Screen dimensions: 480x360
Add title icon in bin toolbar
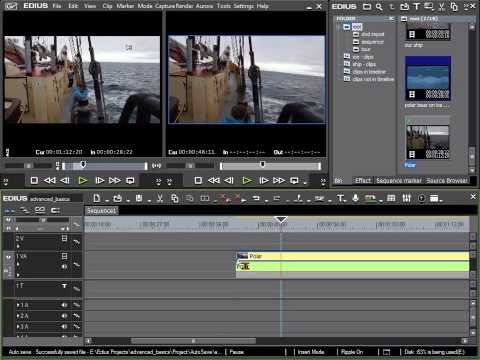pyautogui.click(x=416, y=6)
